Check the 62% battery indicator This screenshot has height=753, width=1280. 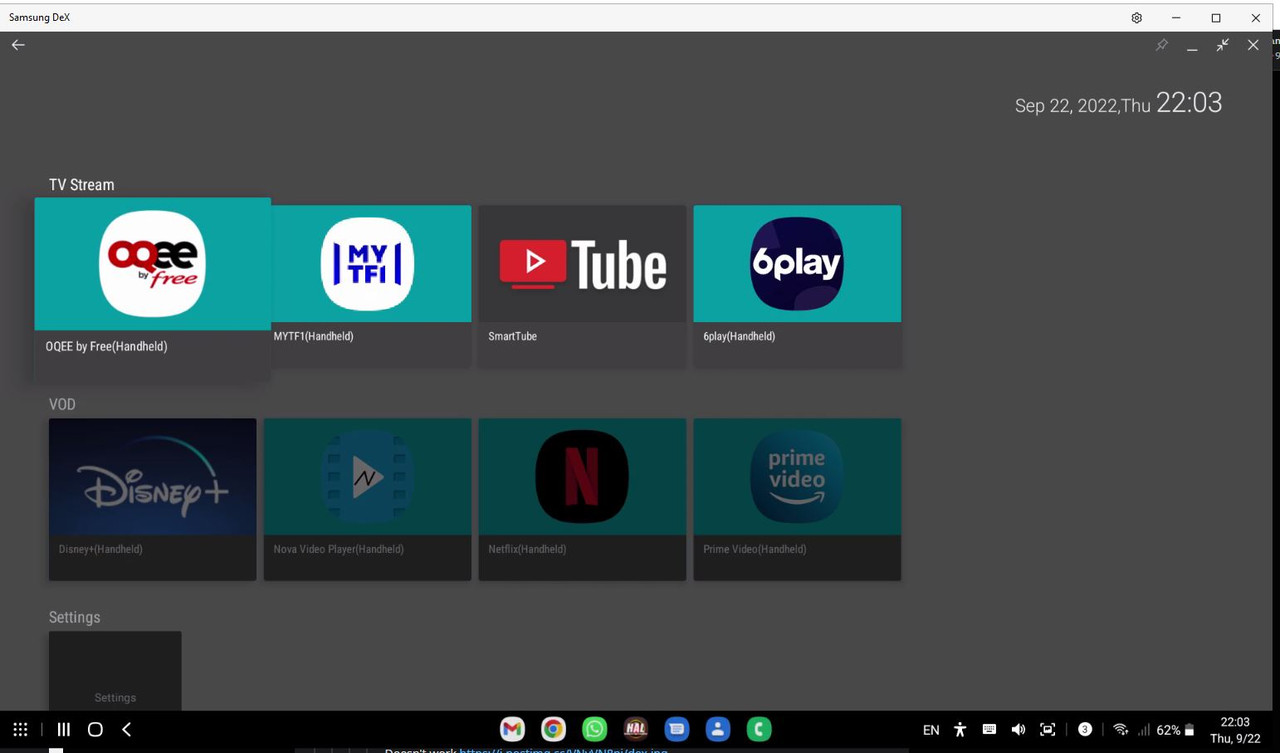1175,730
